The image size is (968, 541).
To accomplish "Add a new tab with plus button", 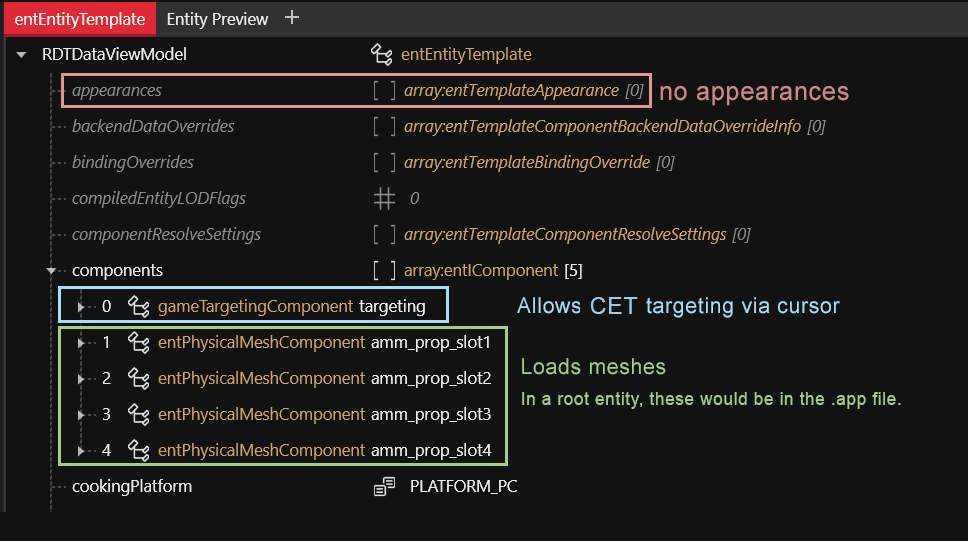I will pyautogui.click(x=291, y=18).
